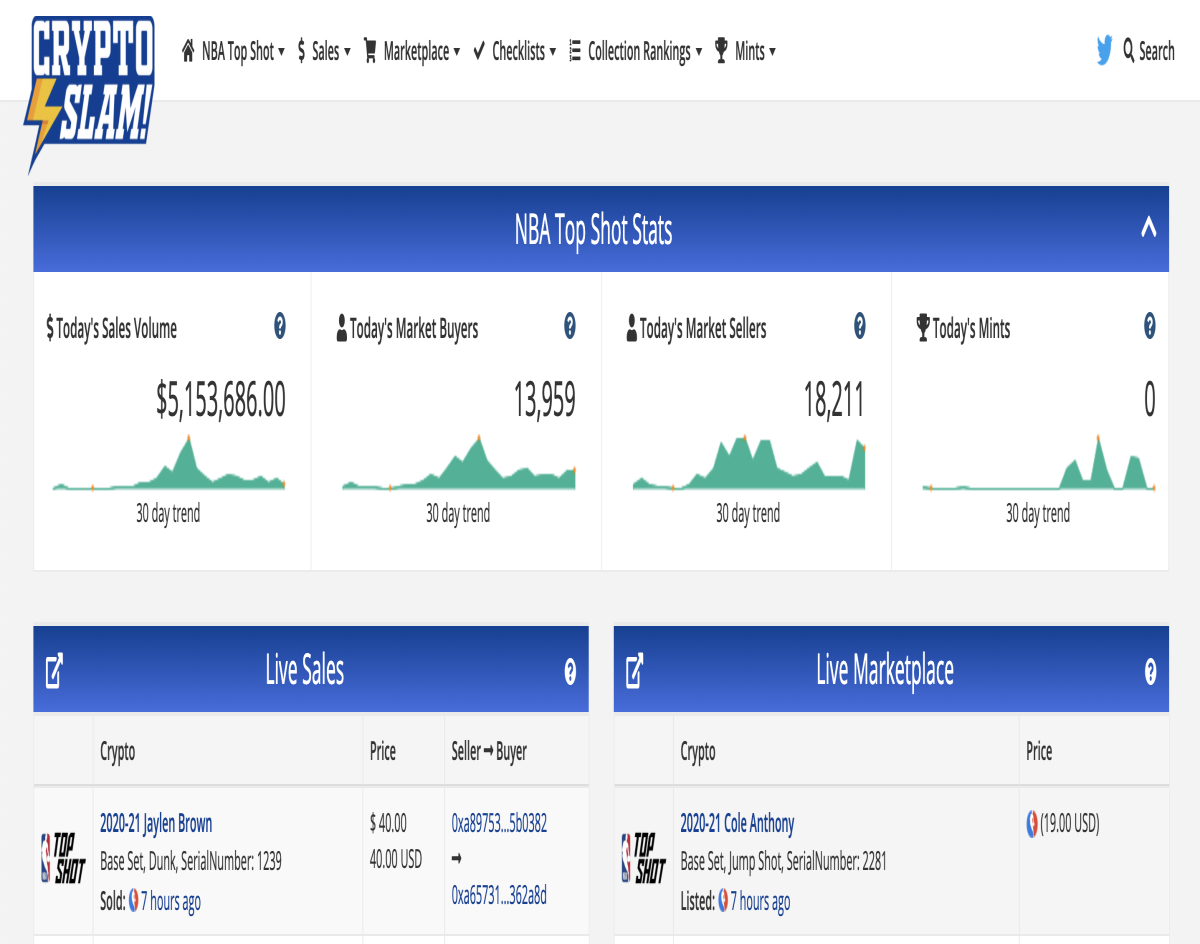This screenshot has width=1200, height=944.
Task: Click the Crypto header in Live Marketplace
Action: tap(698, 751)
